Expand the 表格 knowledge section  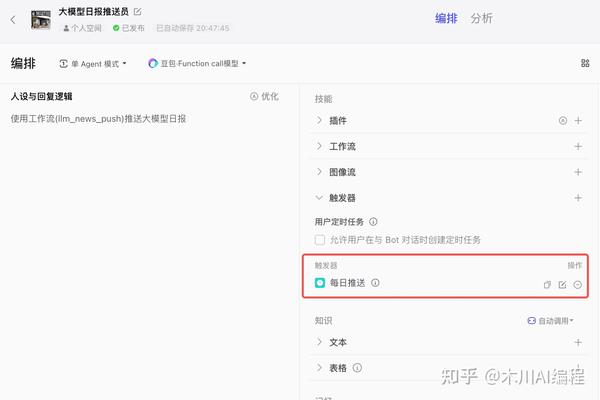pos(319,367)
